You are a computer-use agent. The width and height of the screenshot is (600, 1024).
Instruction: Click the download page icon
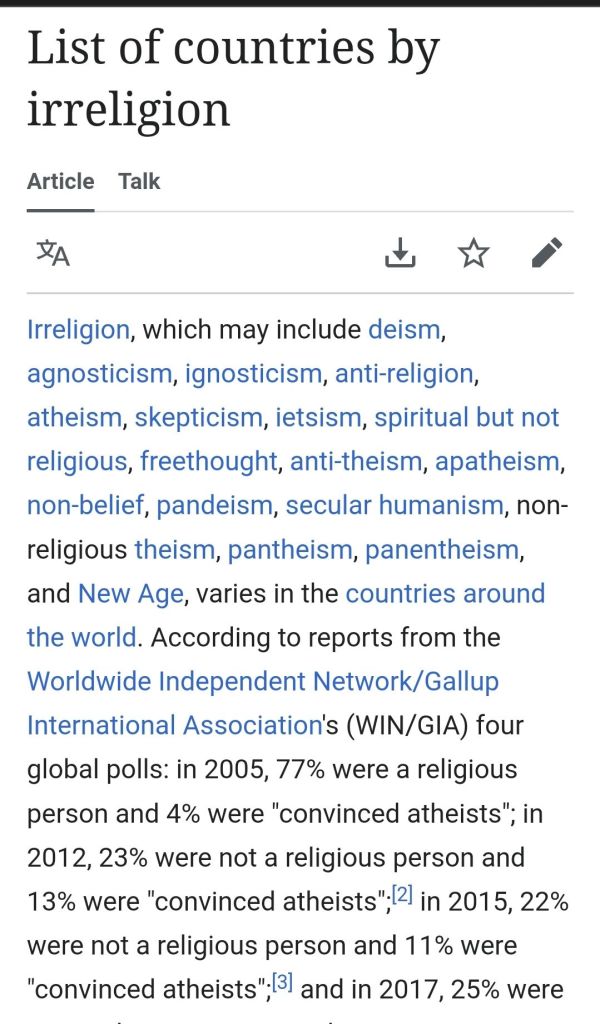[x=400, y=253]
